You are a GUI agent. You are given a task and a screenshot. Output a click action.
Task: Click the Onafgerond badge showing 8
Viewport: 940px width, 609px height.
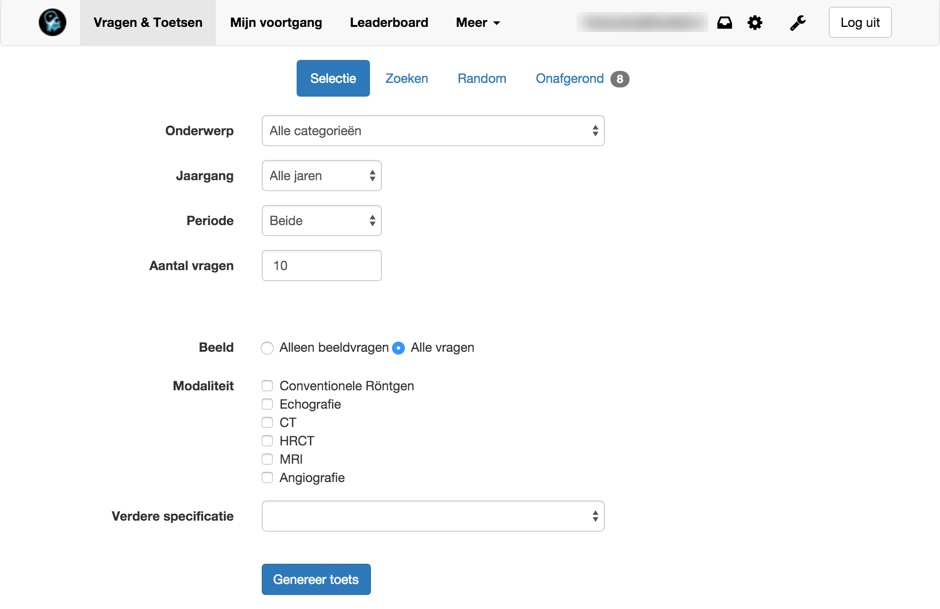[x=620, y=79]
